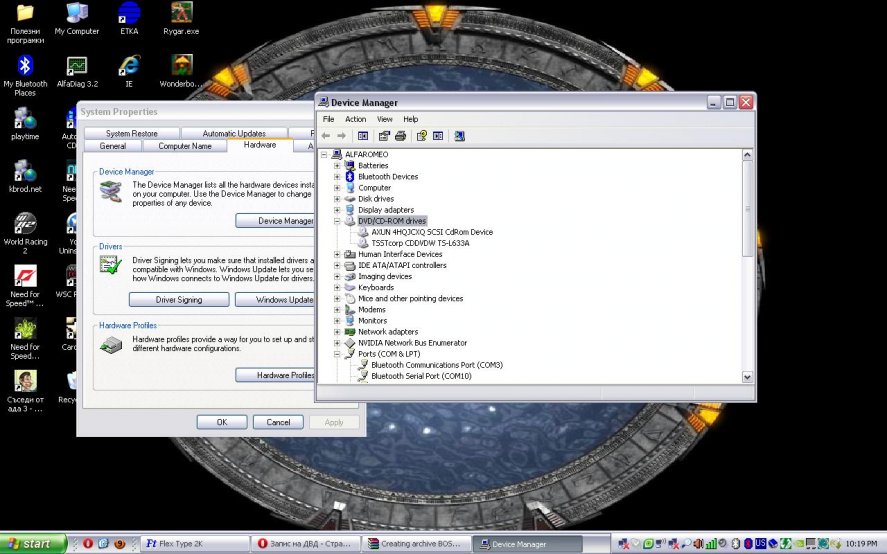Image resolution: width=887 pixels, height=554 pixels.
Task: Click the Properties toolbar icon in Device Manager
Action: 384,135
